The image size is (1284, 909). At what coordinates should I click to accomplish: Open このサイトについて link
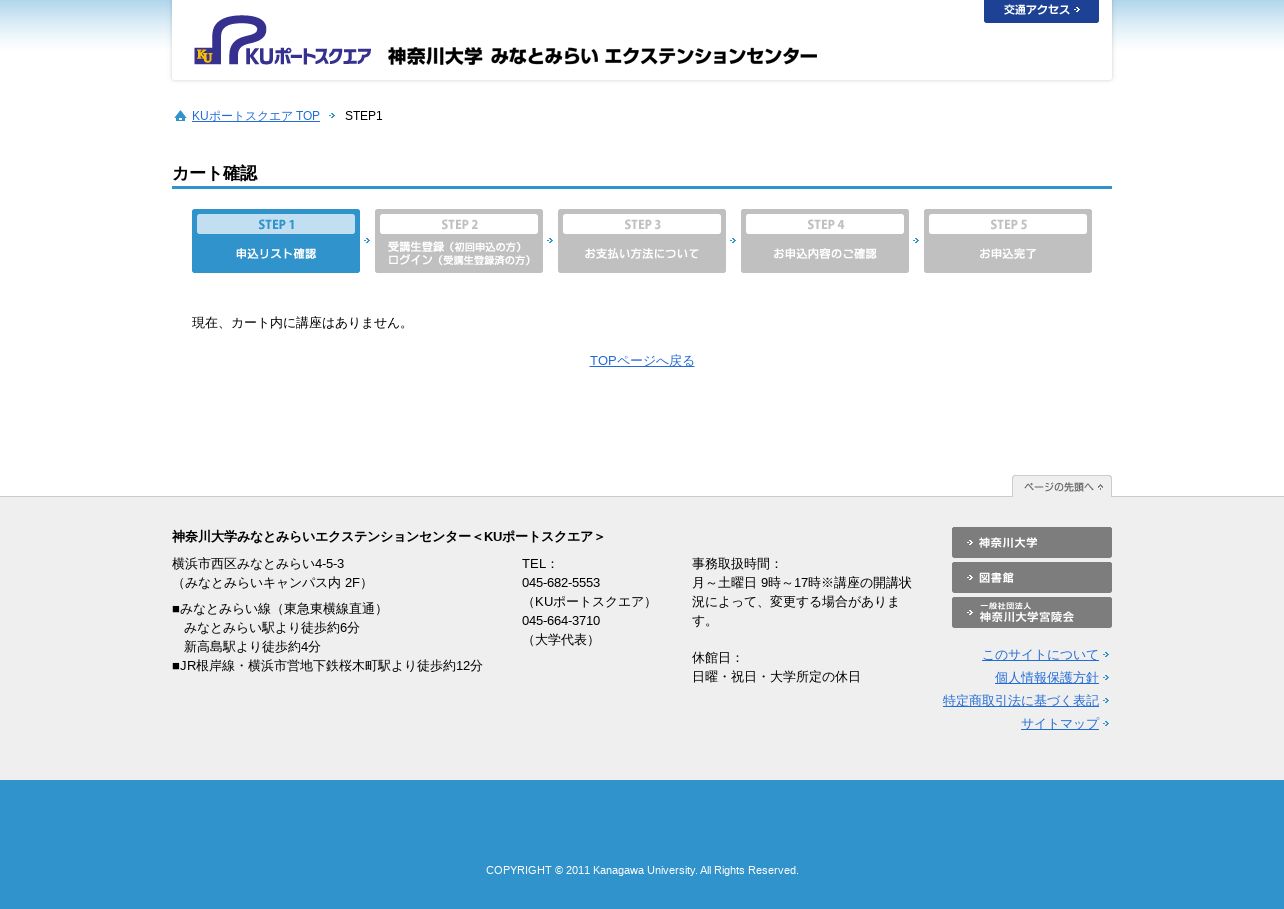(1040, 655)
